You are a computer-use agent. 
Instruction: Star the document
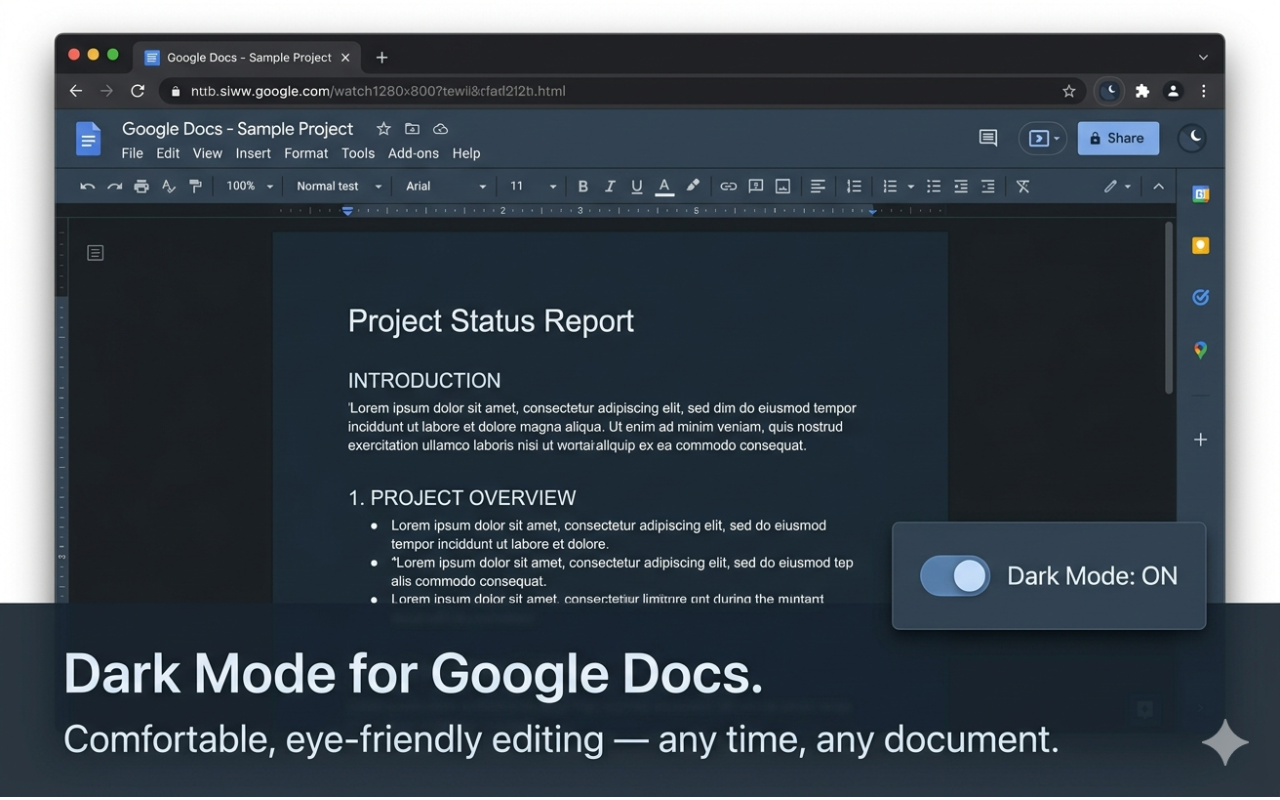(x=383, y=129)
